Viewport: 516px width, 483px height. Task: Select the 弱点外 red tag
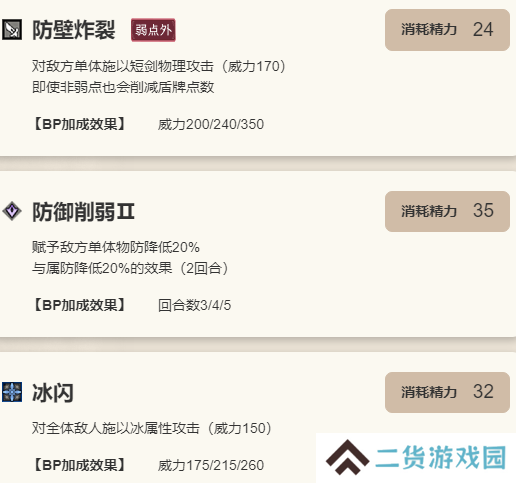pyautogui.click(x=153, y=30)
